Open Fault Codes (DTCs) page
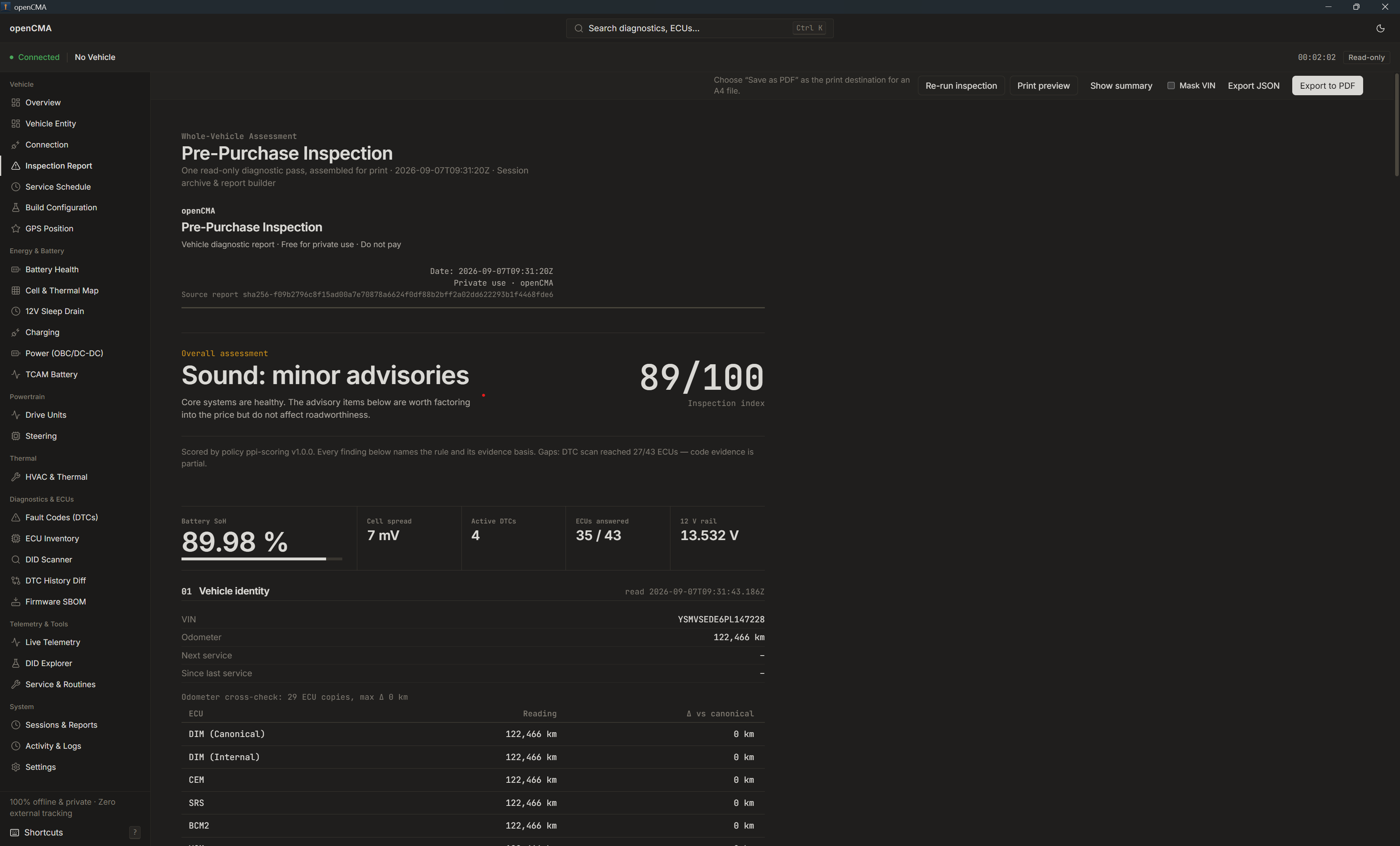Image resolution: width=1400 pixels, height=846 pixels. tap(75, 517)
